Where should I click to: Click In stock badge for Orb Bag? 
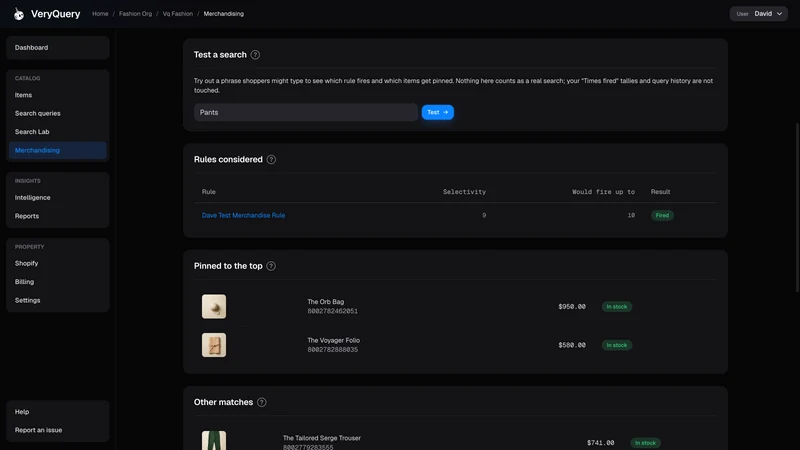click(616, 307)
